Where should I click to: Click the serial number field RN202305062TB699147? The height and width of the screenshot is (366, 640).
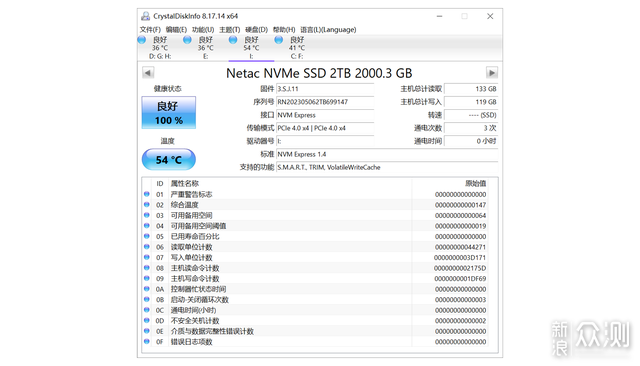[x=325, y=102]
